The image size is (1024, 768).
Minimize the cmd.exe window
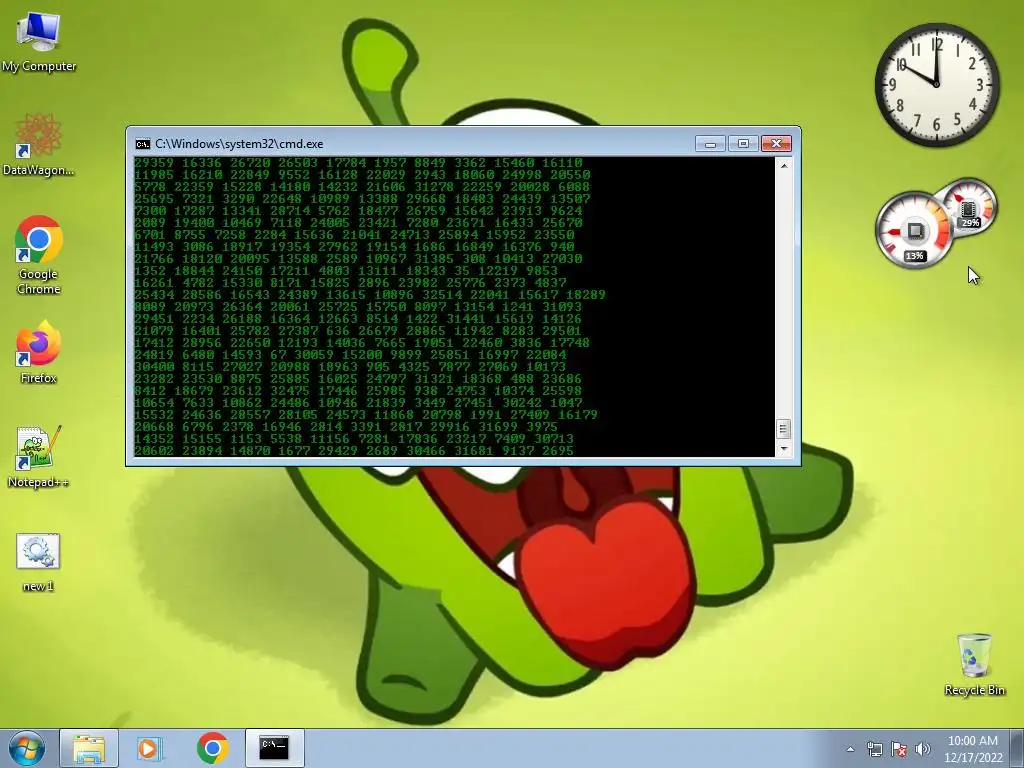(710, 144)
